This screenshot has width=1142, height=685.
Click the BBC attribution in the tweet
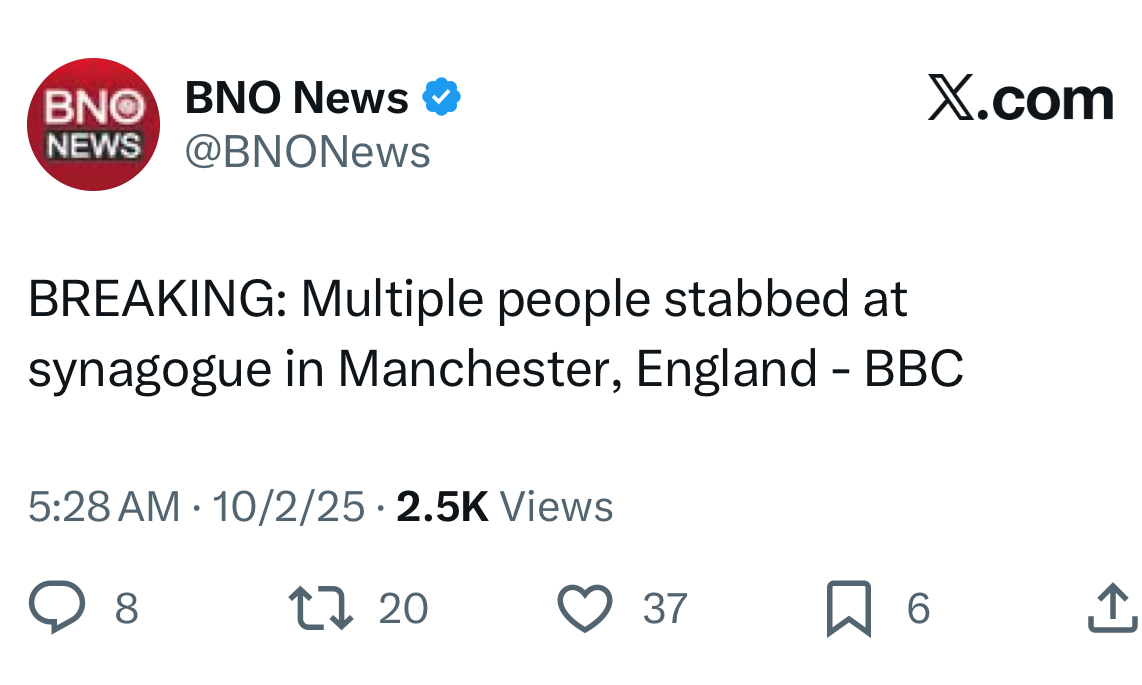point(913,370)
